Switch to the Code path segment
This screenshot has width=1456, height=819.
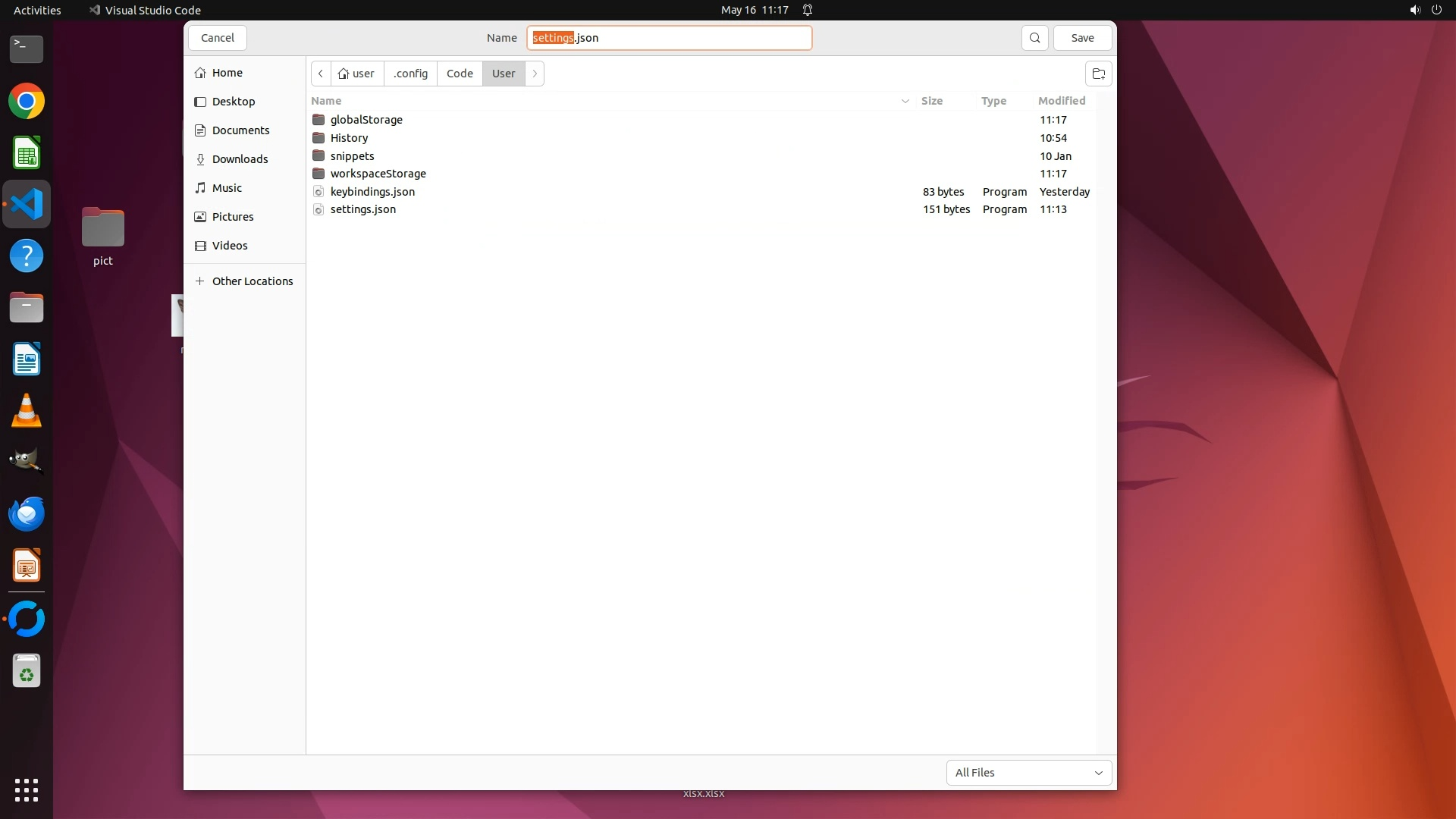point(460,74)
